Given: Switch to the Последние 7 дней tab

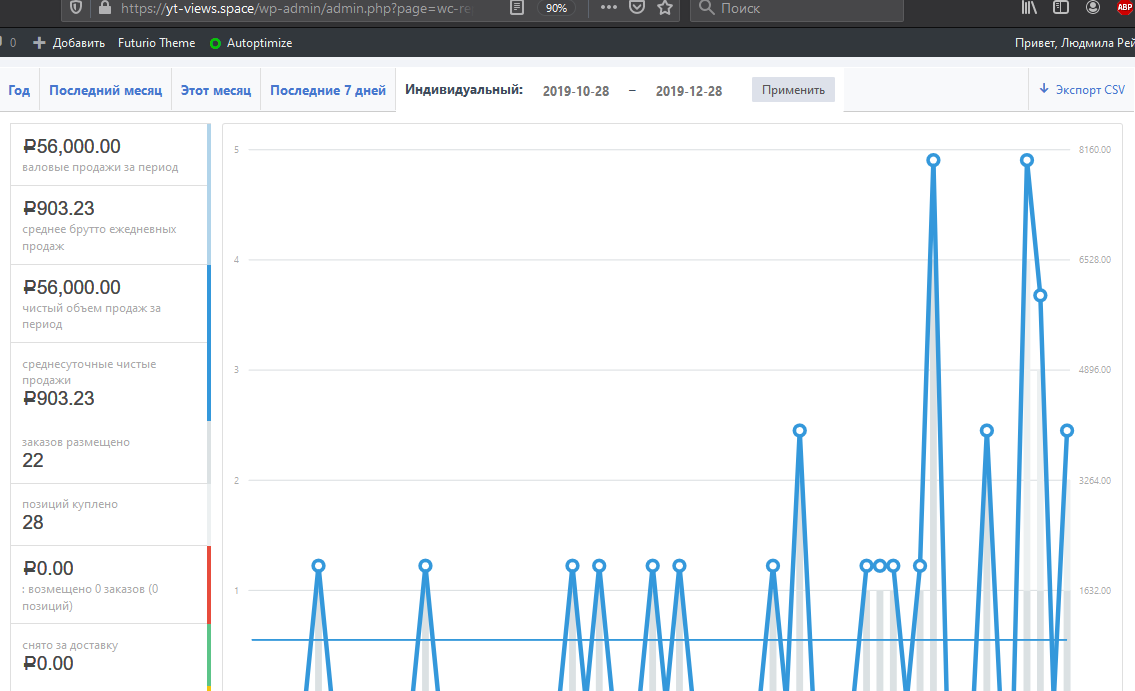Looking at the screenshot, I should (328, 90).
